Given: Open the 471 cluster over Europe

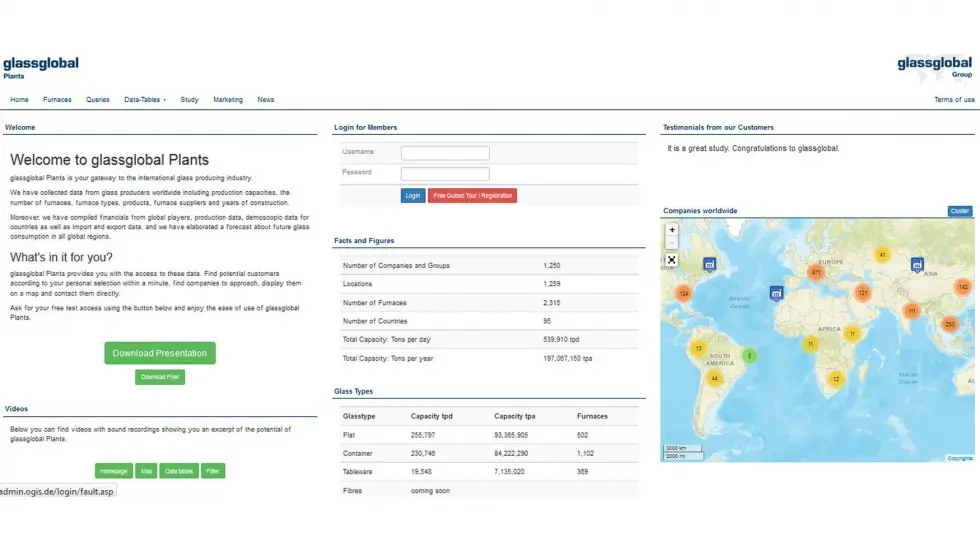Looking at the screenshot, I should [816, 272].
